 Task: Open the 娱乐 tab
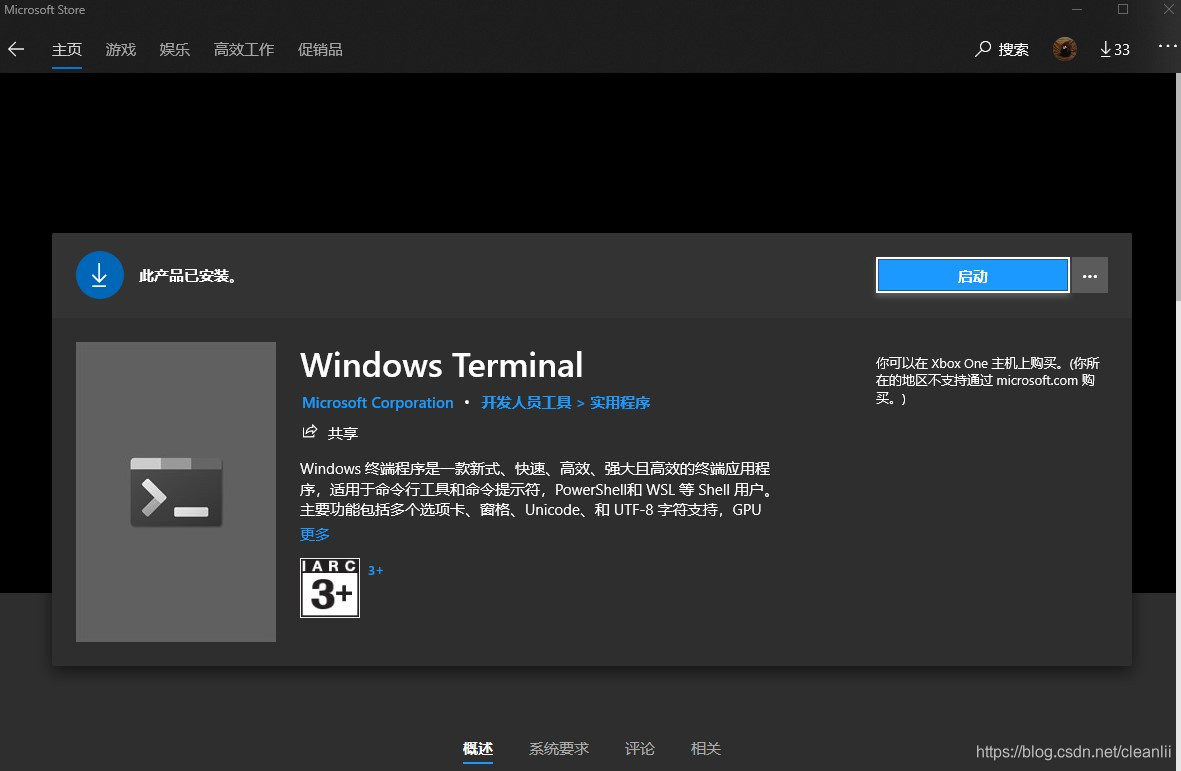point(175,50)
